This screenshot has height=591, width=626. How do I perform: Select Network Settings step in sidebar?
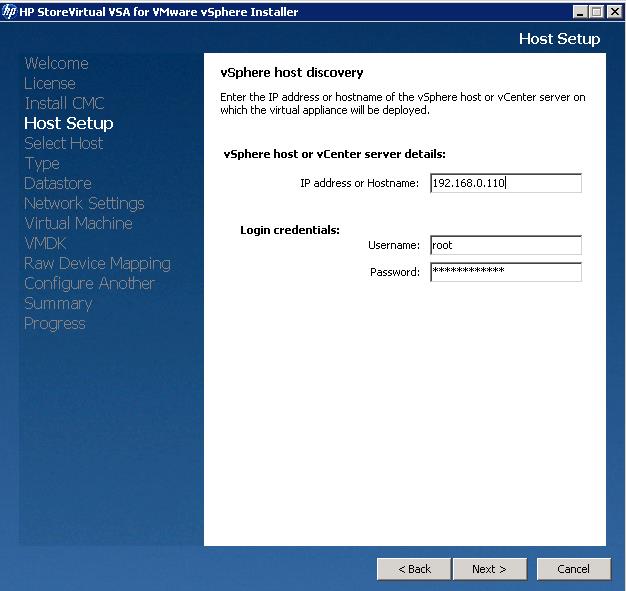[x=84, y=204]
